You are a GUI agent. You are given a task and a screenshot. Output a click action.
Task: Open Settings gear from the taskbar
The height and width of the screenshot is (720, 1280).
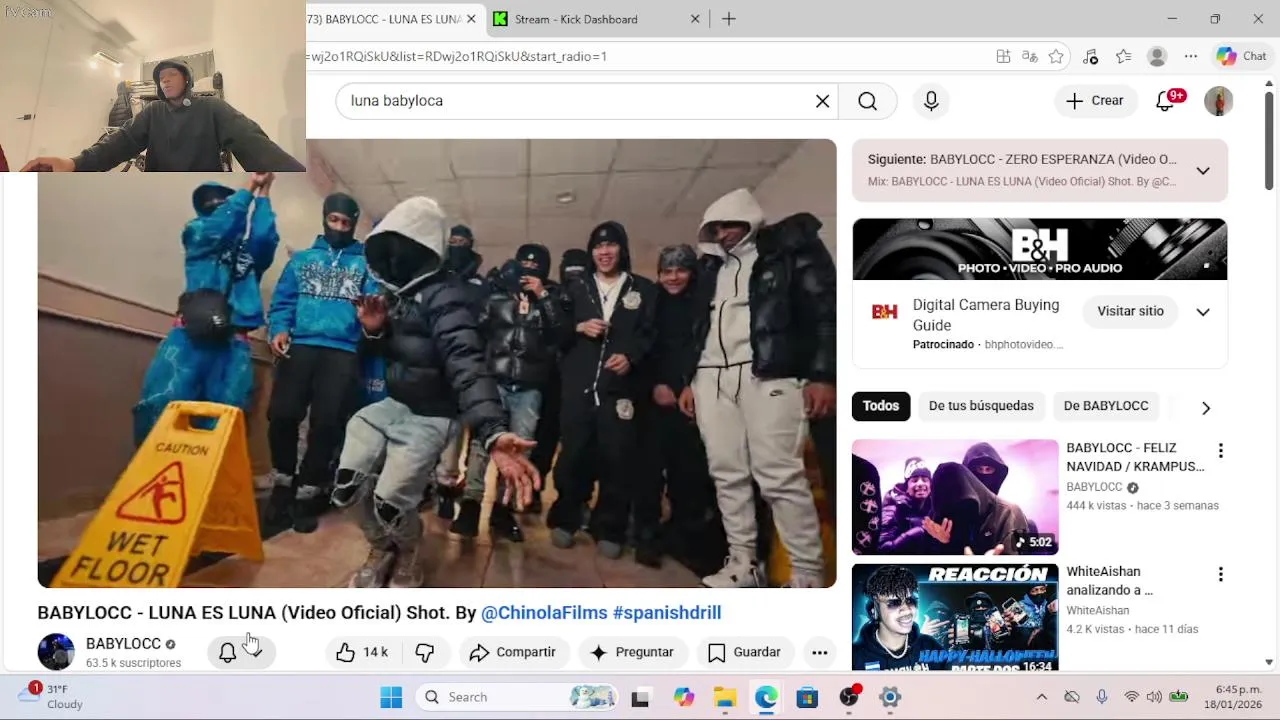(890, 698)
